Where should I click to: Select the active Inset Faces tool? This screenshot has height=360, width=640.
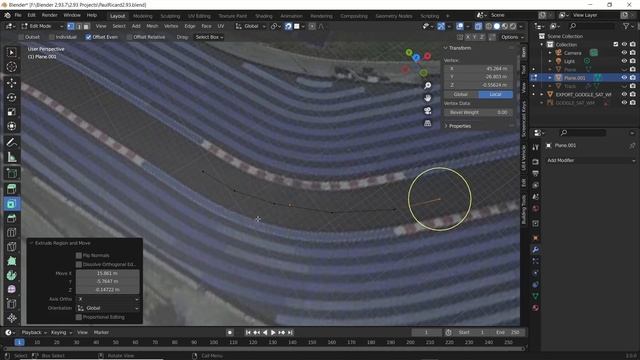[11, 204]
